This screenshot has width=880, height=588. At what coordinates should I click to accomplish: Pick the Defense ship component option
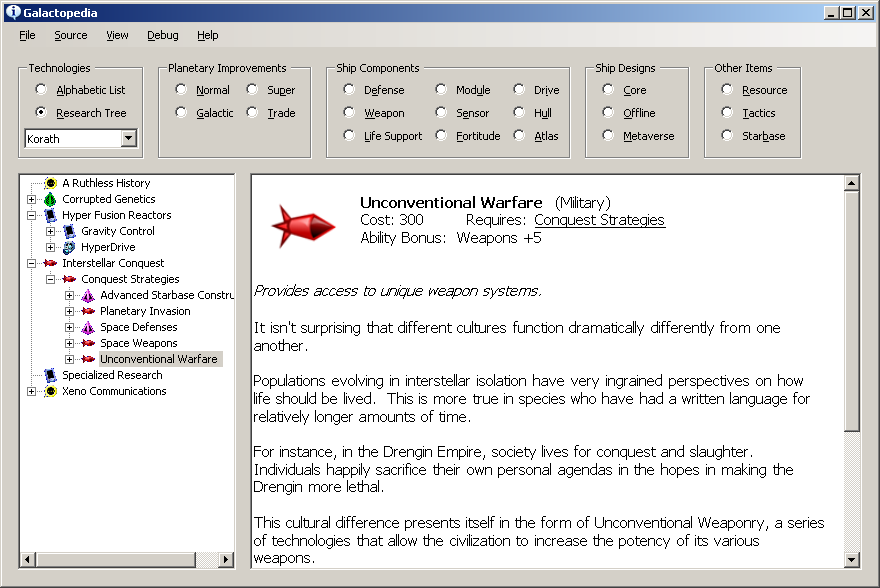(349, 89)
